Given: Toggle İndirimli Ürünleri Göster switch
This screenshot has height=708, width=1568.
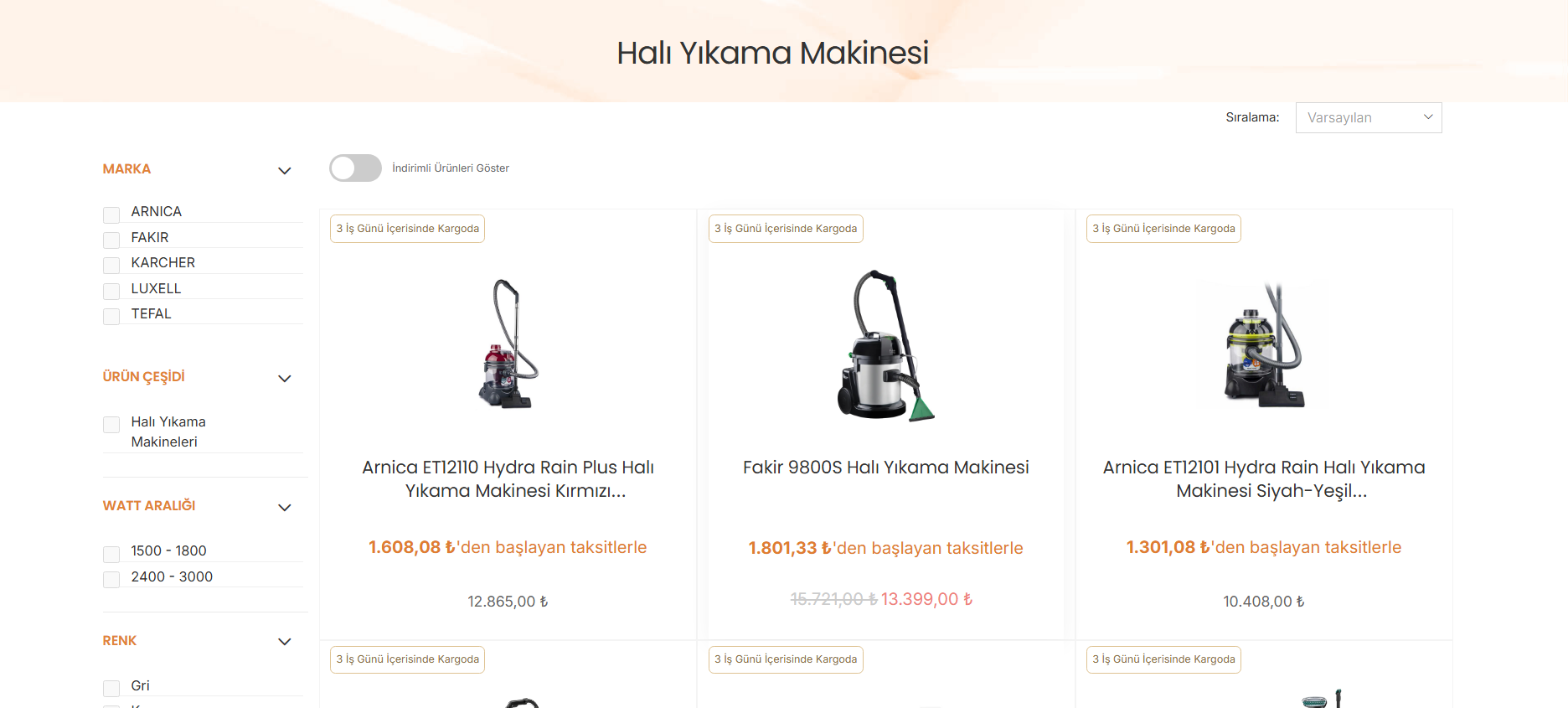Looking at the screenshot, I should pyautogui.click(x=355, y=168).
